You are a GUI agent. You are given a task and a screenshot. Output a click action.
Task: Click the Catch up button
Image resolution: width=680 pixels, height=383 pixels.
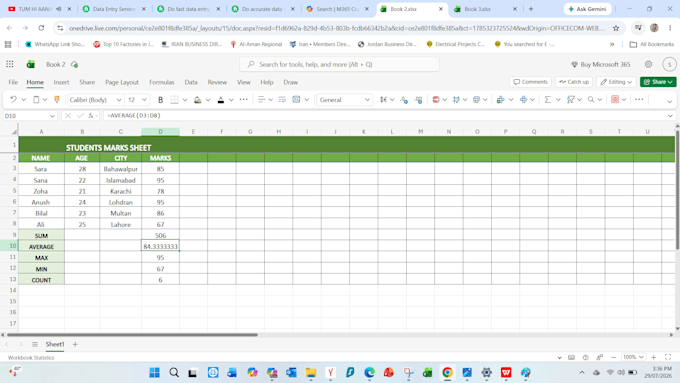pos(574,82)
